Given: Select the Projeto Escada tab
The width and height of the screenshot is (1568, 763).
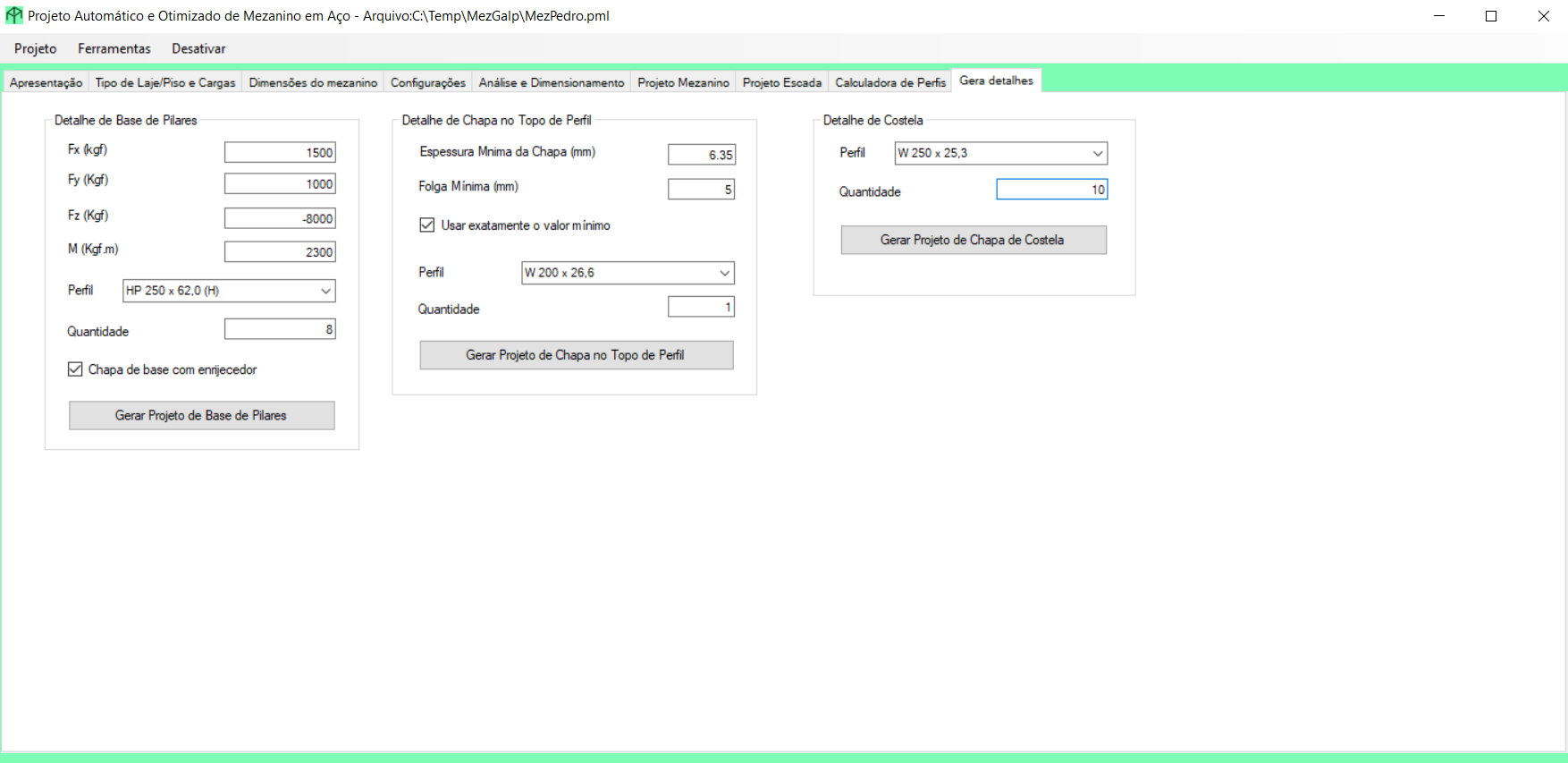Looking at the screenshot, I should tap(781, 82).
